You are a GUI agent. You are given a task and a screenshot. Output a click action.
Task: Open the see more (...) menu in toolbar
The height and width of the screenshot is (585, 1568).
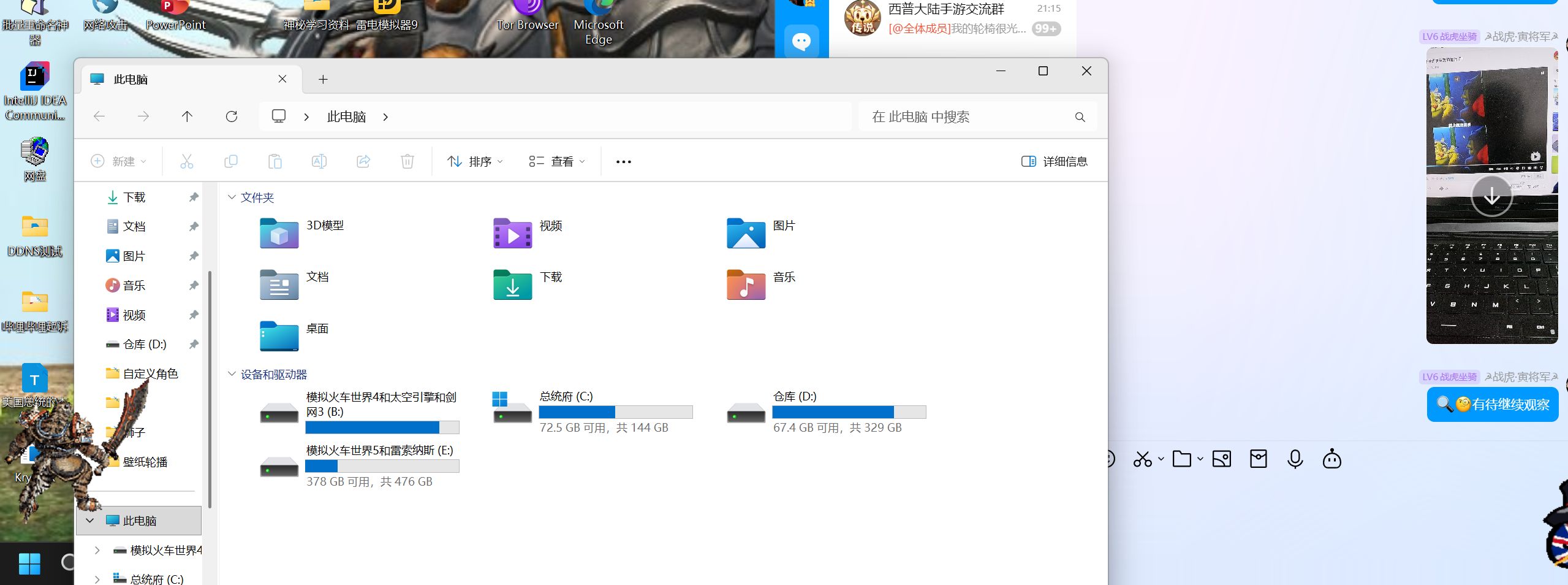coord(624,161)
